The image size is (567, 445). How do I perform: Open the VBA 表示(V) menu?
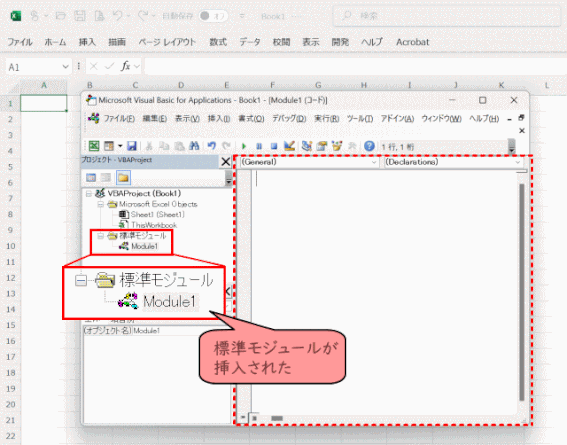coord(187,119)
